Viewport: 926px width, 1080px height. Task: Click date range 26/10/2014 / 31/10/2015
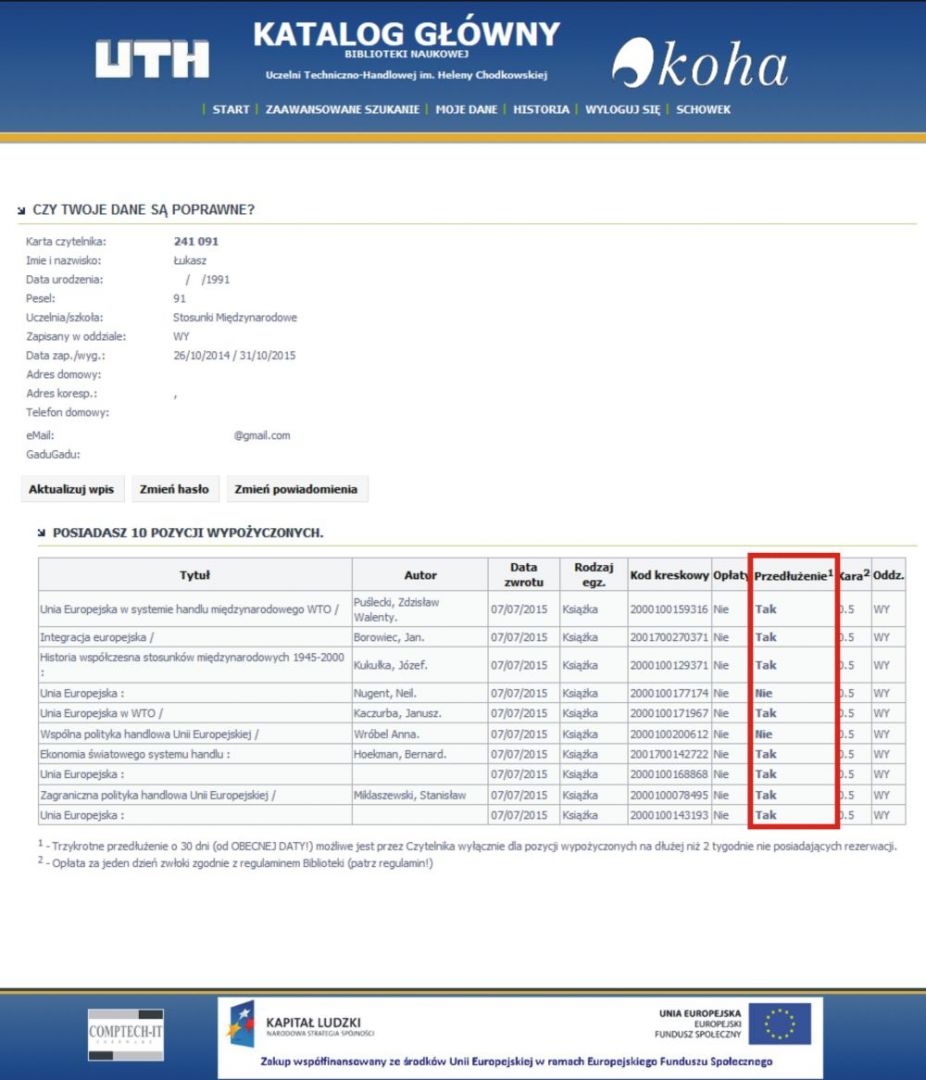(x=234, y=356)
